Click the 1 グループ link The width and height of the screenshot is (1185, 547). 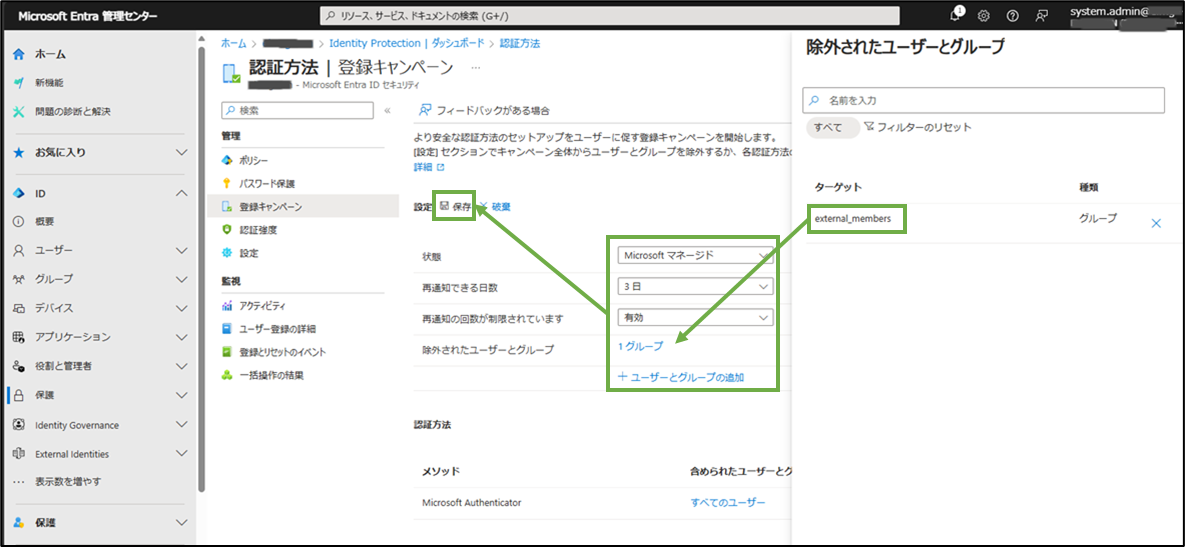coord(640,346)
